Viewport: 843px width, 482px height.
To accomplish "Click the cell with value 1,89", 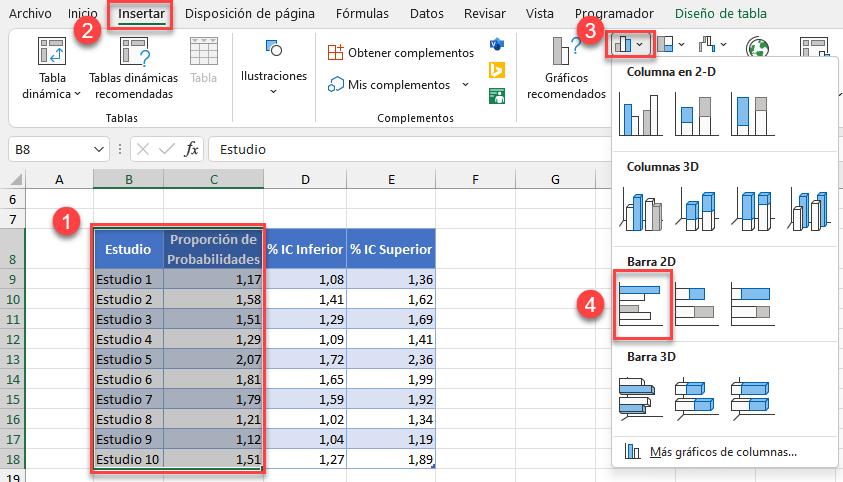I will tap(391, 459).
